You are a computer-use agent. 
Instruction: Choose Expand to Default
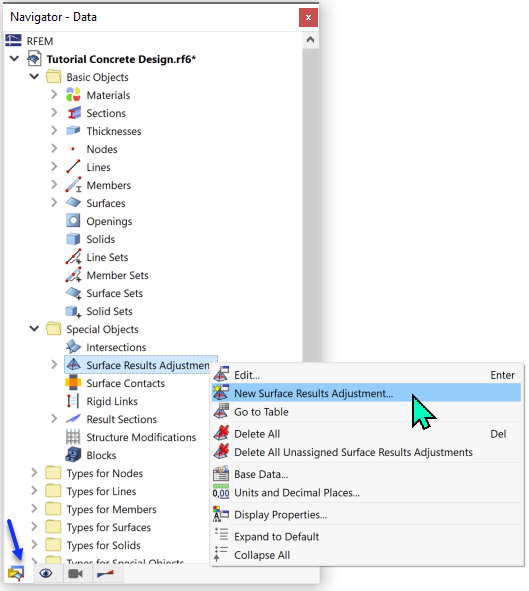tap(367, 536)
